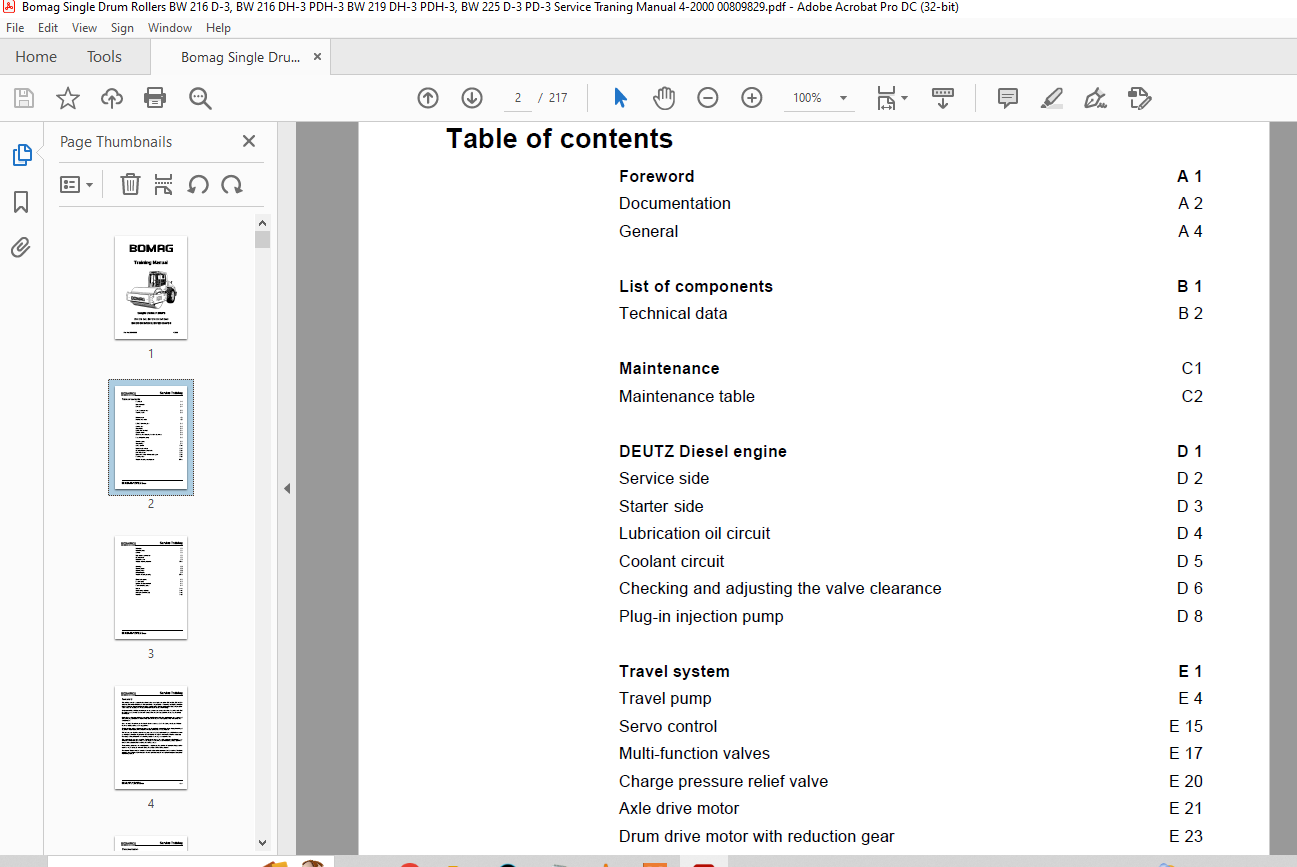The image size is (1297, 867).
Task: Click the Coolant circuit entry
Action: (672, 561)
